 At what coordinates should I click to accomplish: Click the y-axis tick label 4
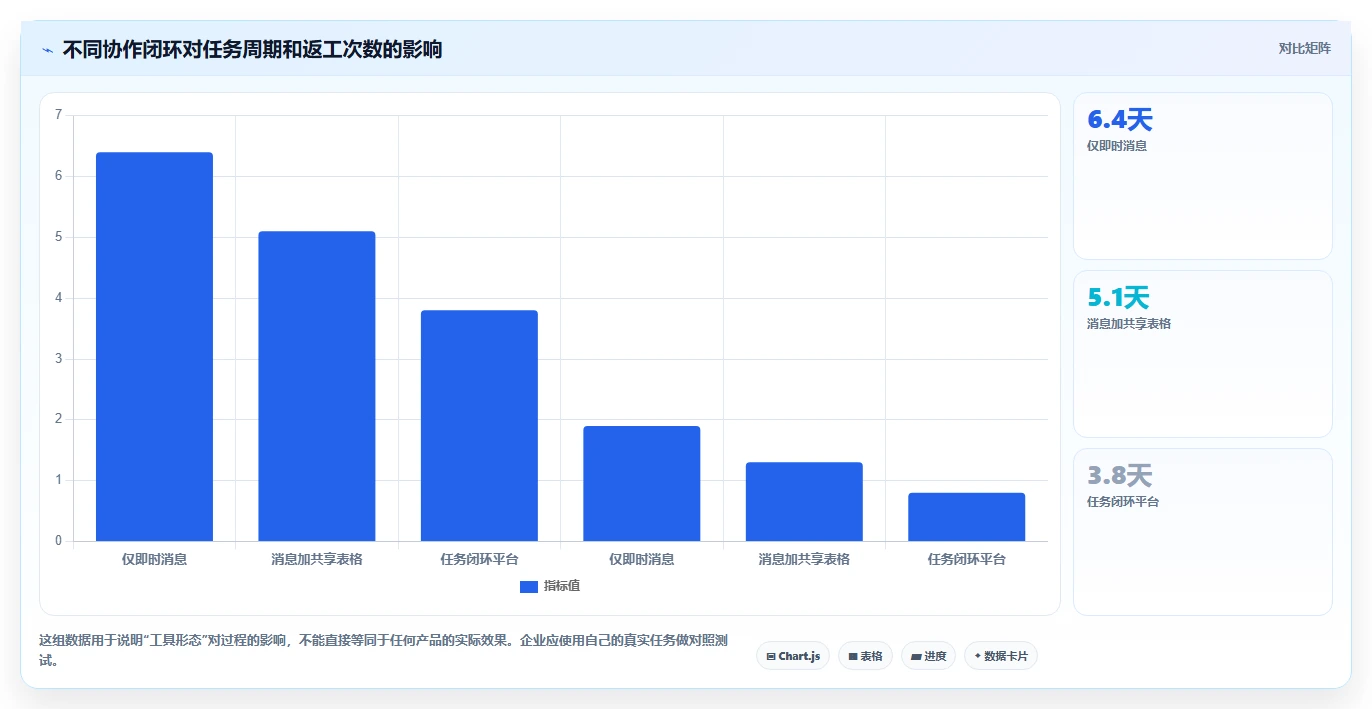[x=58, y=298]
